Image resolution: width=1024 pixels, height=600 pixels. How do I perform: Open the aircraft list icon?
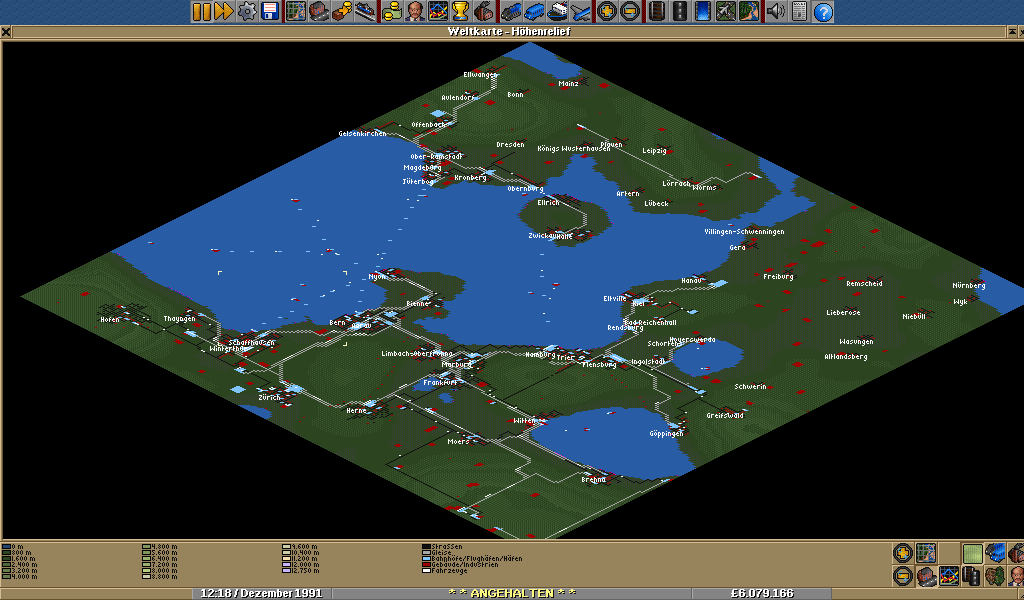pos(581,12)
